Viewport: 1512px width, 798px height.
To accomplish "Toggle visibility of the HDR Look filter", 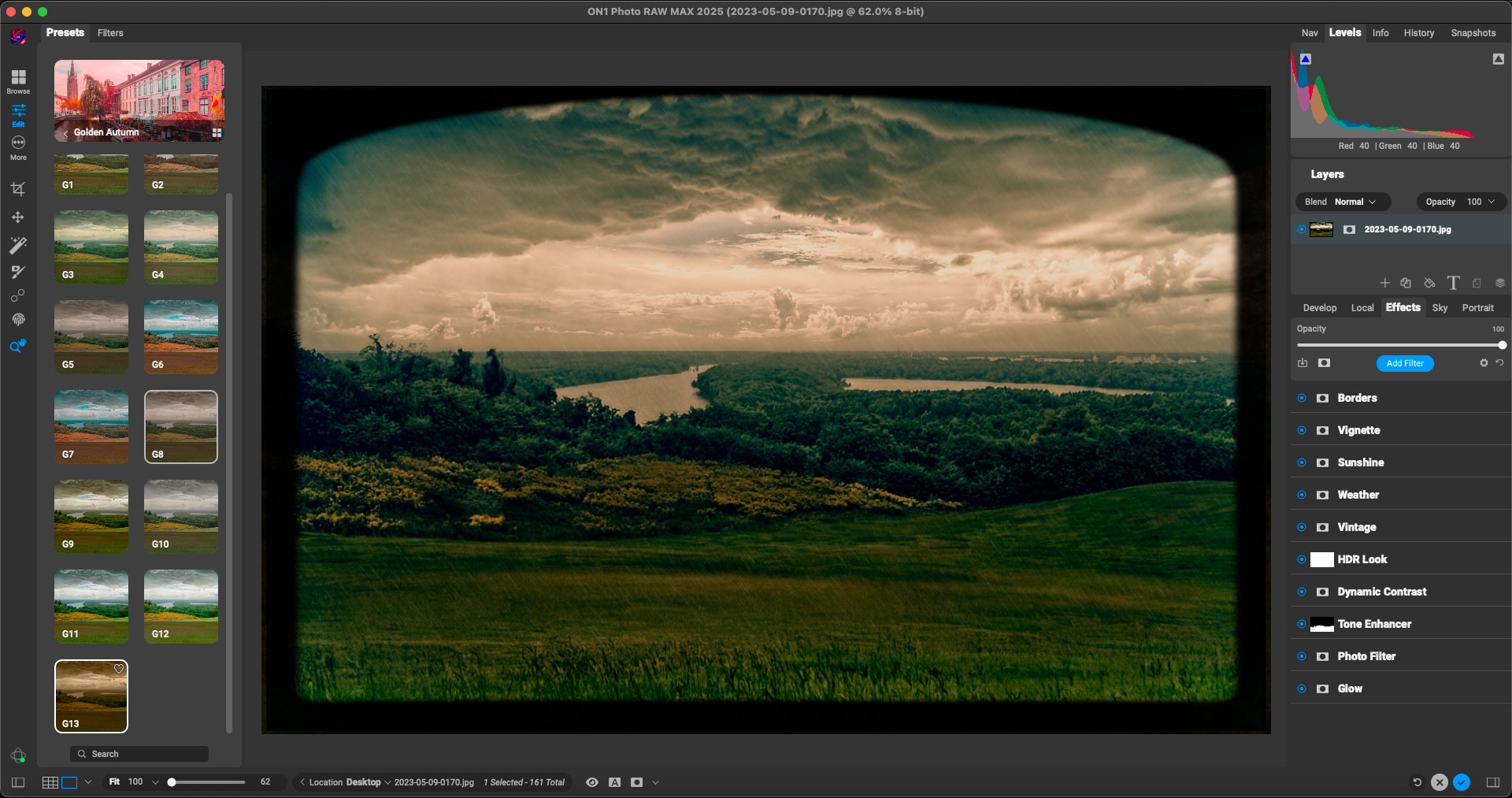I will pos(1302,559).
